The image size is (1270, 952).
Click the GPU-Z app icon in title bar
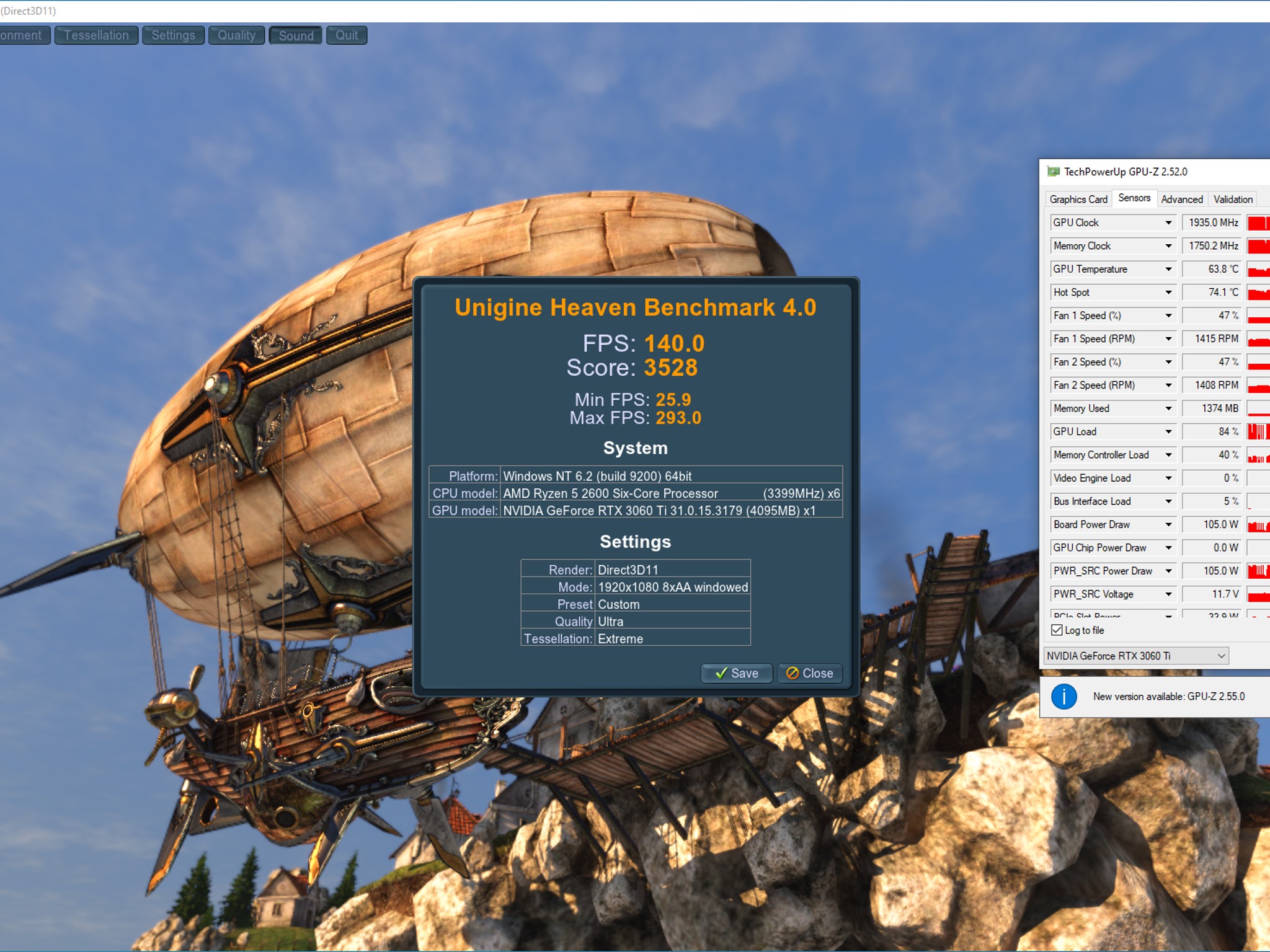coord(1053,172)
